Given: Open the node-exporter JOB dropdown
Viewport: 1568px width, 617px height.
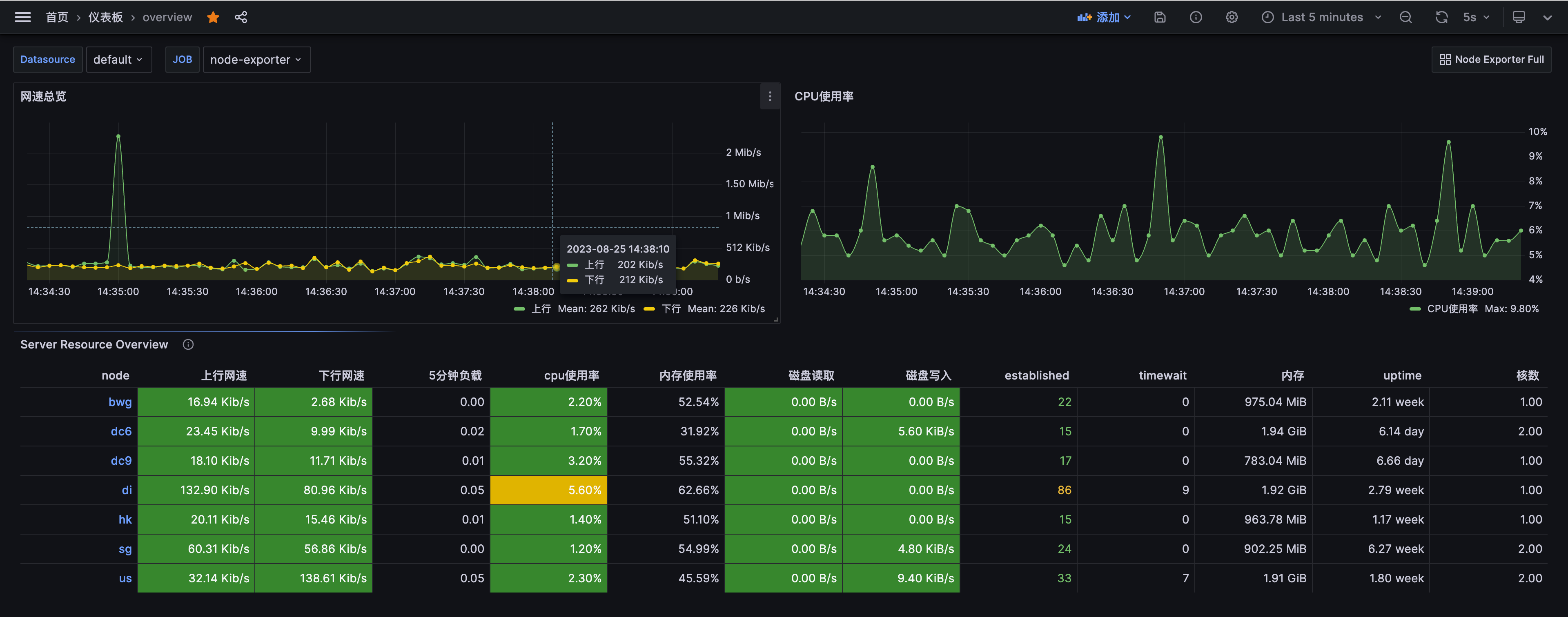Looking at the screenshot, I should 256,60.
